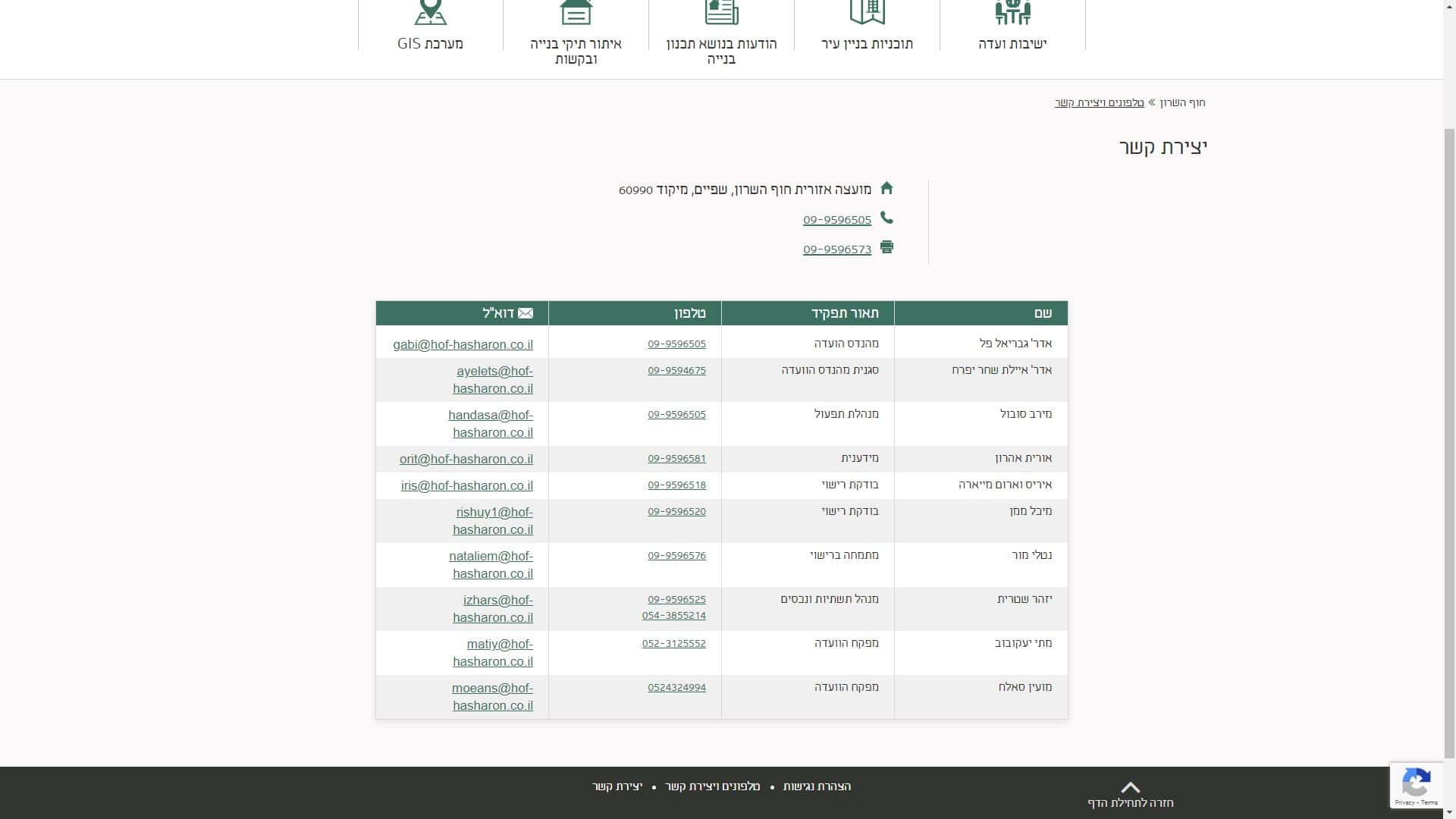Click the phone handset icon

pyautogui.click(x=886, y=218)
